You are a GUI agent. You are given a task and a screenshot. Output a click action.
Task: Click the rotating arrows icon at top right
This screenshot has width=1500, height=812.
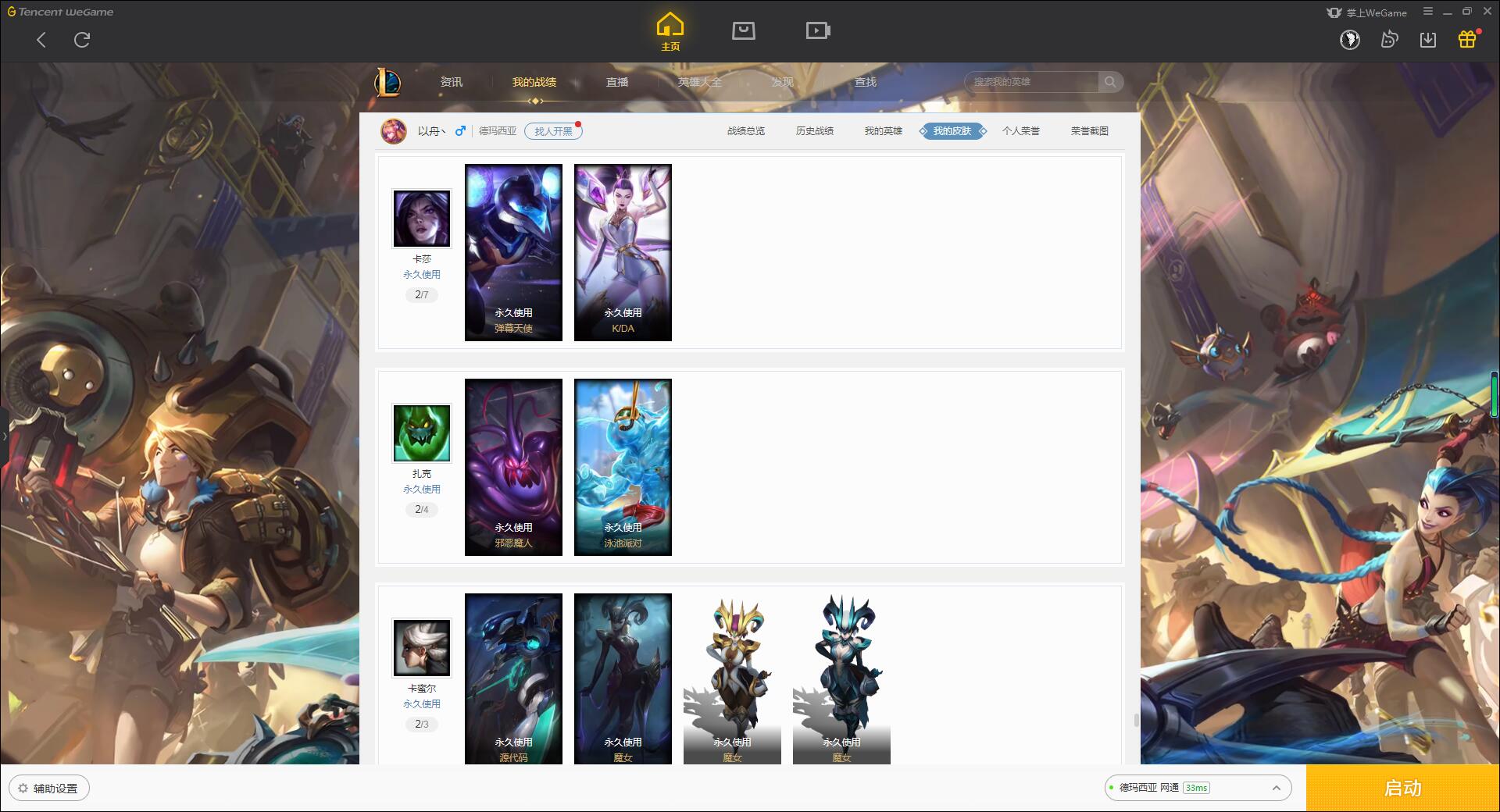coord(1389,39)
